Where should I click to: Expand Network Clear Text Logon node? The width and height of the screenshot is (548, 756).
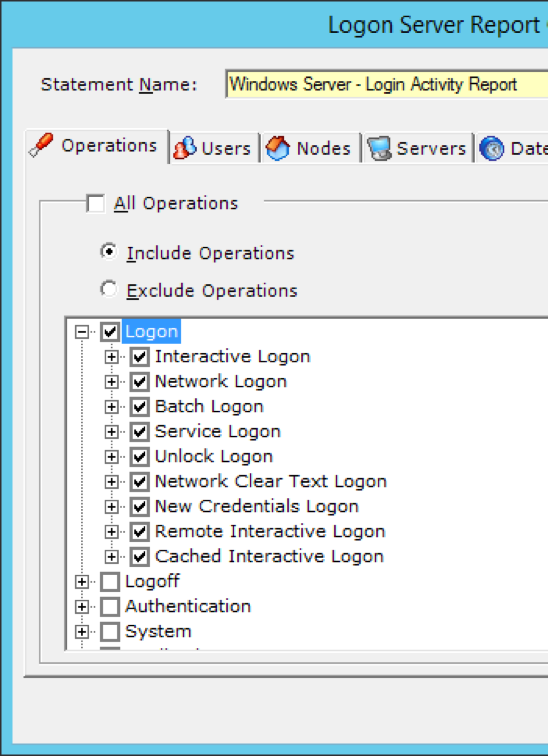[x=111, y=482]
